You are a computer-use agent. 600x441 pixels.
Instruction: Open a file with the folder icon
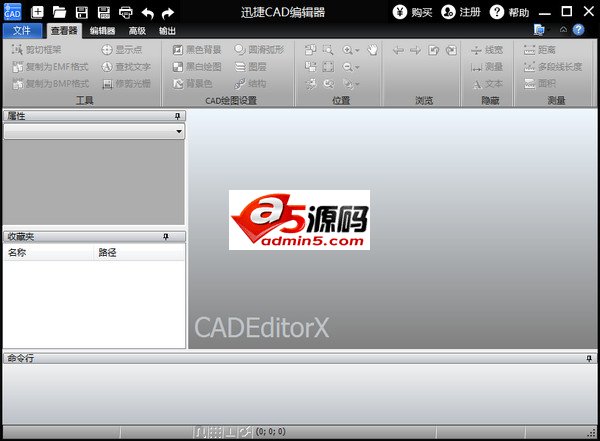[59, 12]
